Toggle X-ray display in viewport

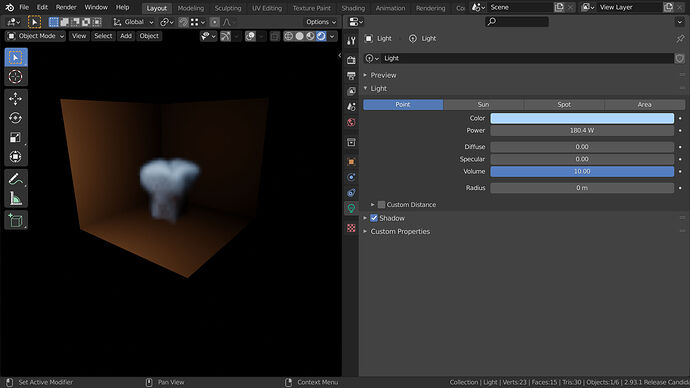pos(275,36)
